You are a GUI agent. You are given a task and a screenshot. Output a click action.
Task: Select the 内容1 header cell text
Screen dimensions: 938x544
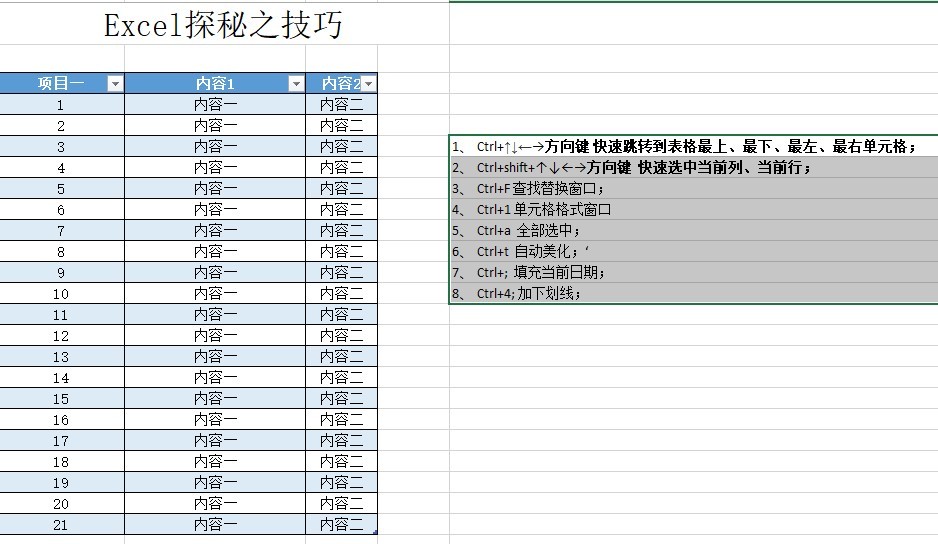pyautogui.click(x=215, y=83)
